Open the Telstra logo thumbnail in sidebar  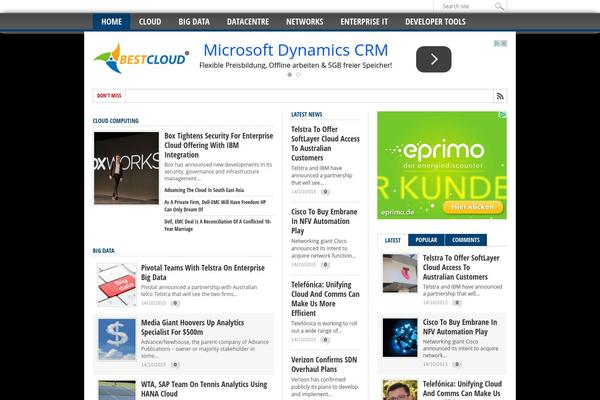coord(400,273)
